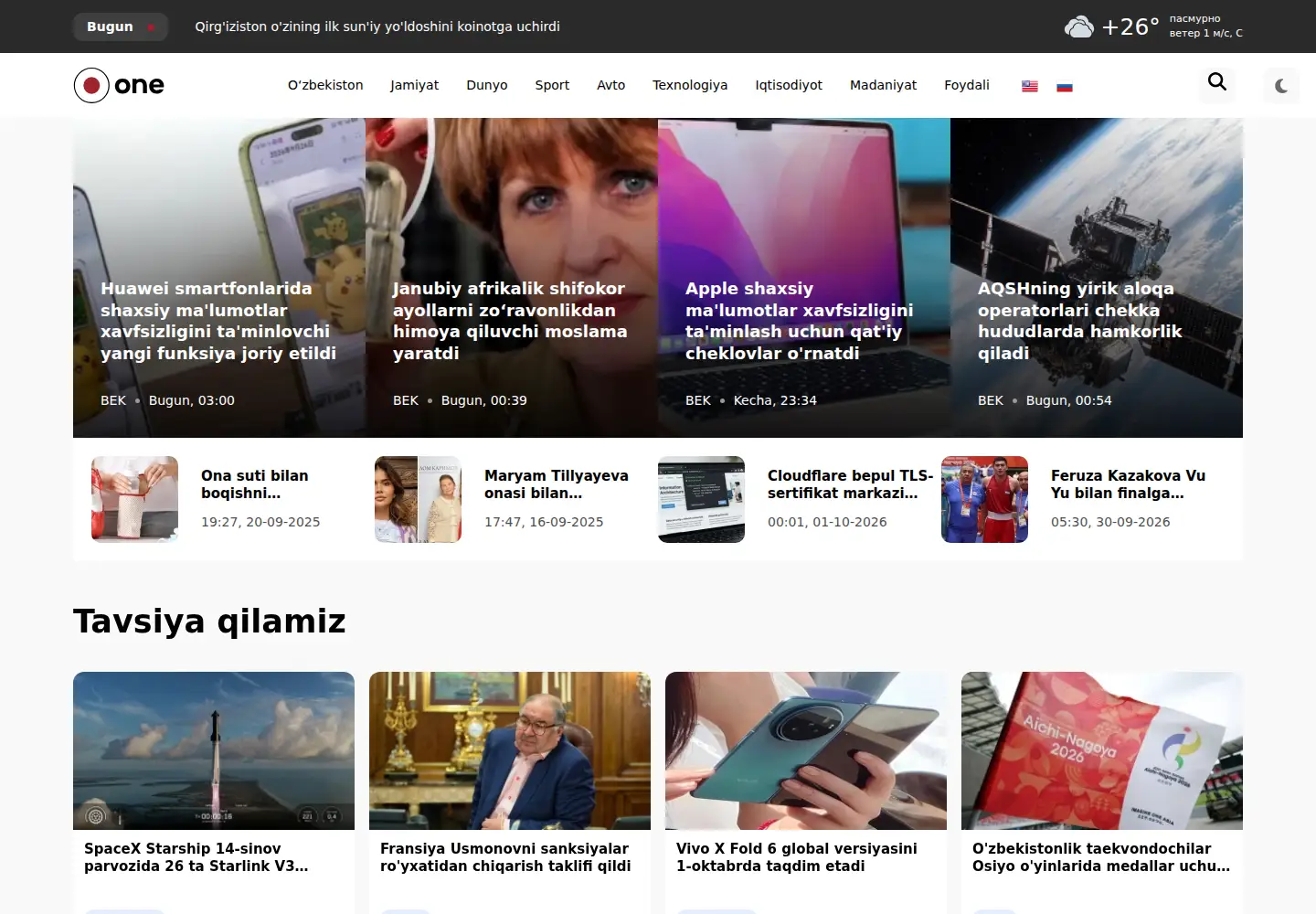Open the Qirg'iziston sun'iy yo'ldosh headline
1316x914 pixels.
[377, 27]
